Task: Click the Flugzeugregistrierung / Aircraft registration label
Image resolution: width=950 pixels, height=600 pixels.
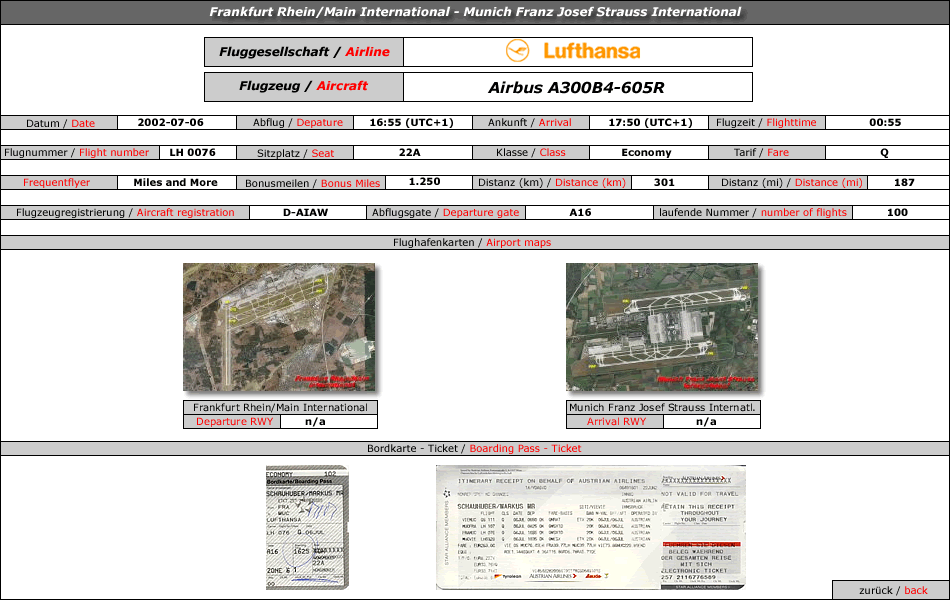Action: tap(125, 213)
